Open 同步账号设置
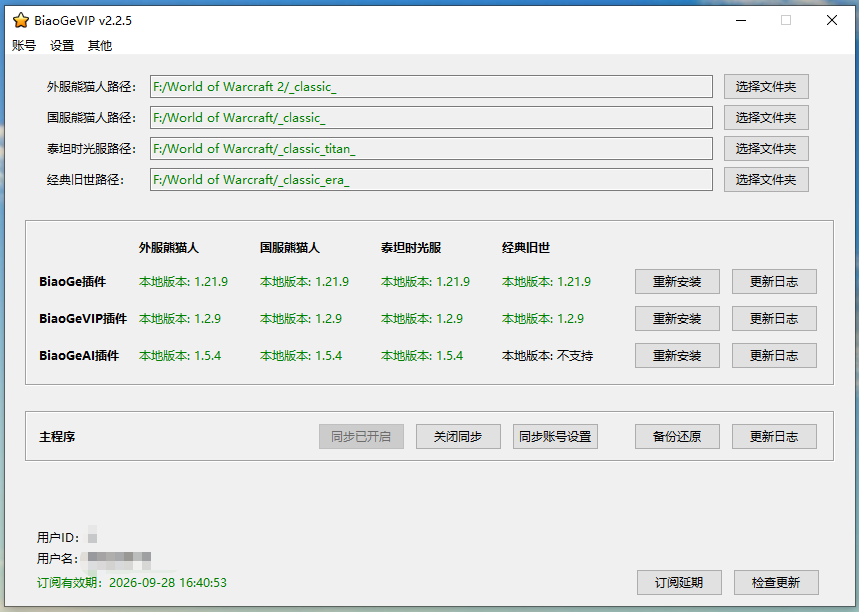859x612 pixels. pyautogui.click(x=555, y=437)
